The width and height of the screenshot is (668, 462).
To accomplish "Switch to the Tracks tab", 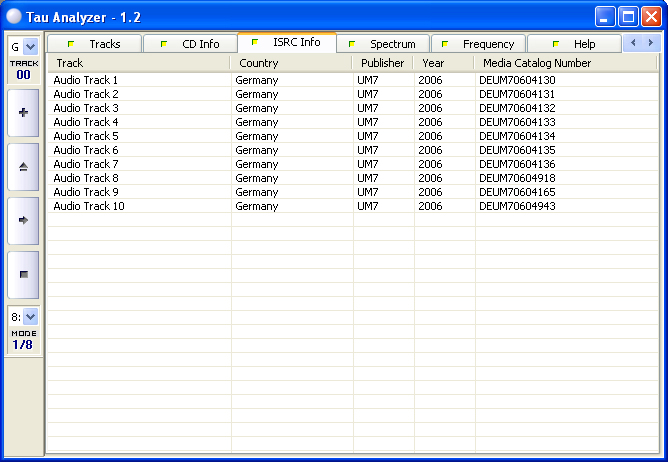I will tap(95, 44).
